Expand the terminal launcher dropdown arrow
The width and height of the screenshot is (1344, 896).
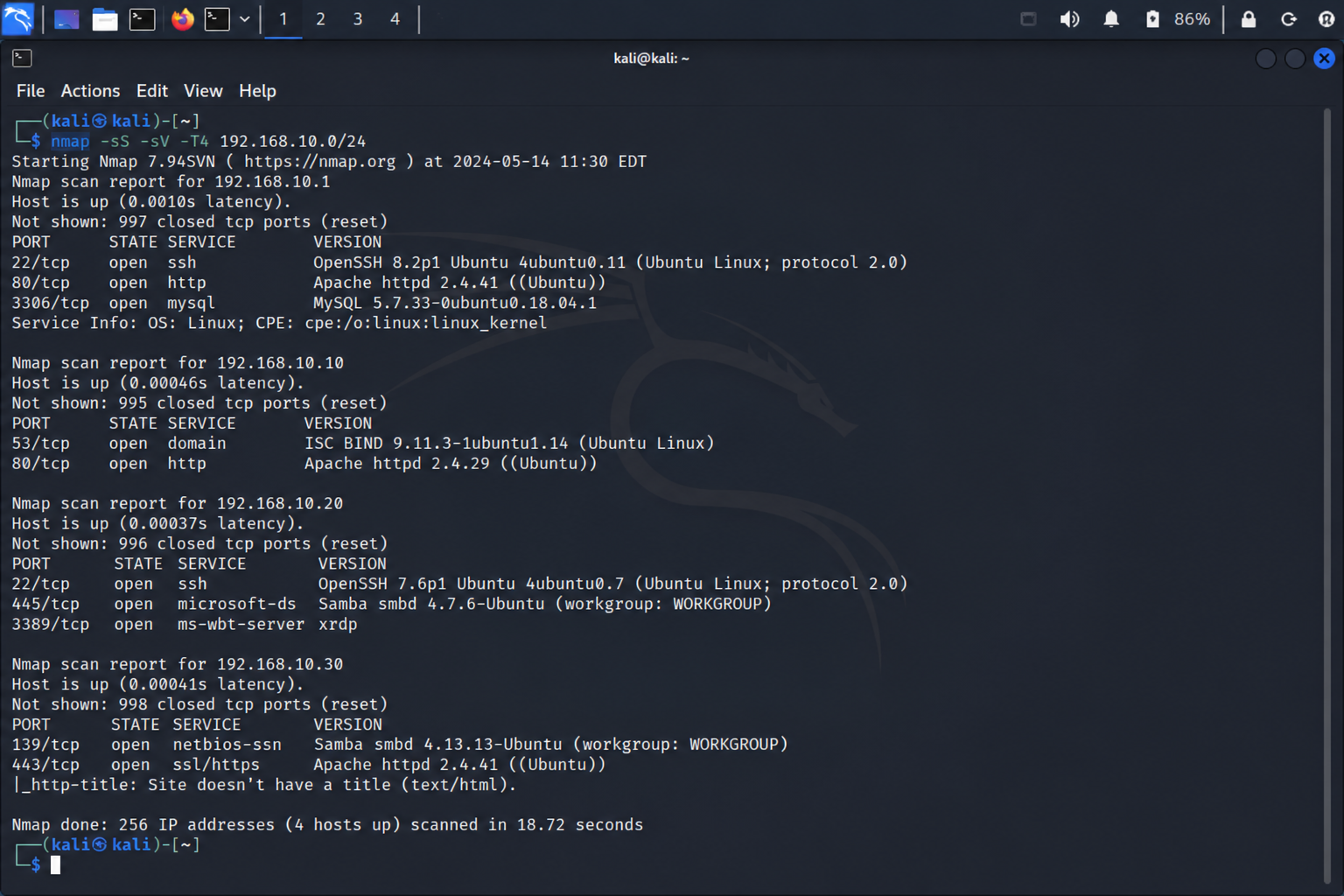tap(245, 19)
